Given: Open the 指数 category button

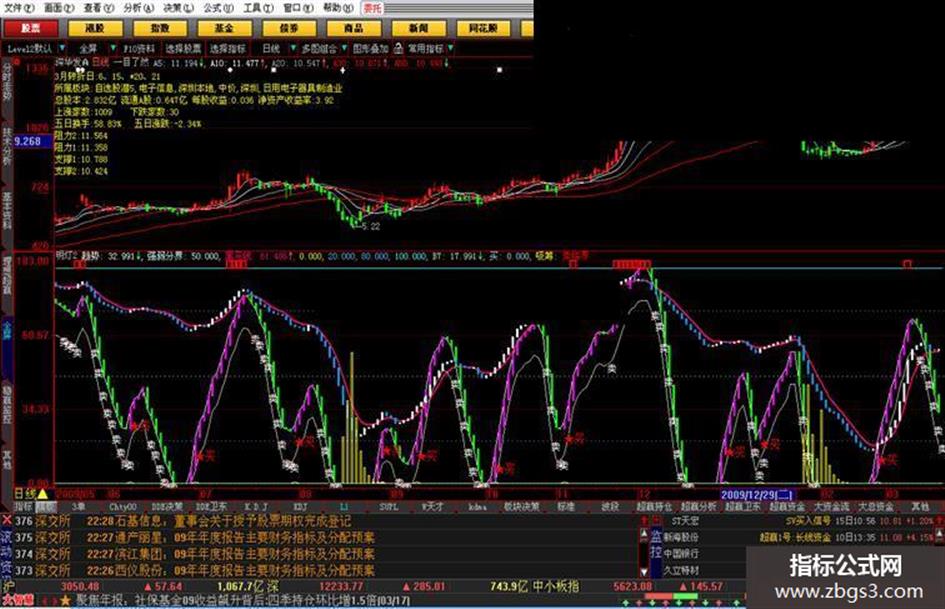Looking at the screenshot, I should [160, 28].
